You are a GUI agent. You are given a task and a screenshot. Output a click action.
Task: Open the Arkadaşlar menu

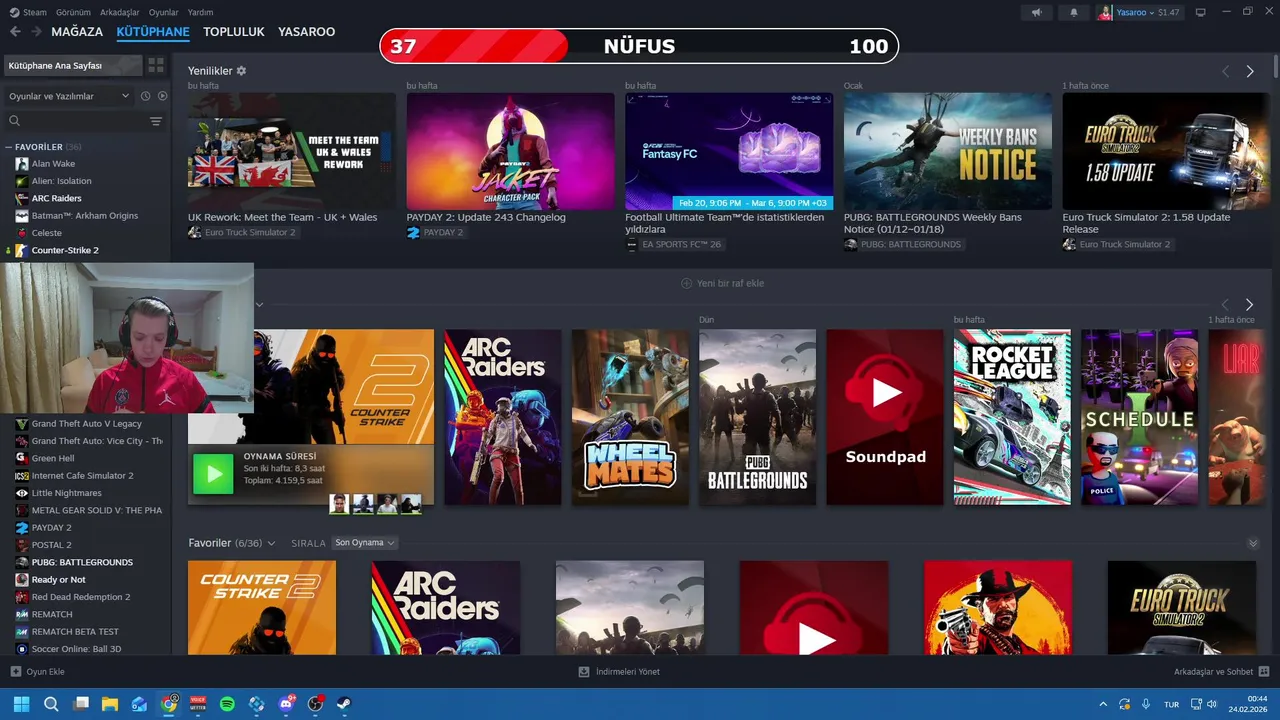(x=120, y=12)
